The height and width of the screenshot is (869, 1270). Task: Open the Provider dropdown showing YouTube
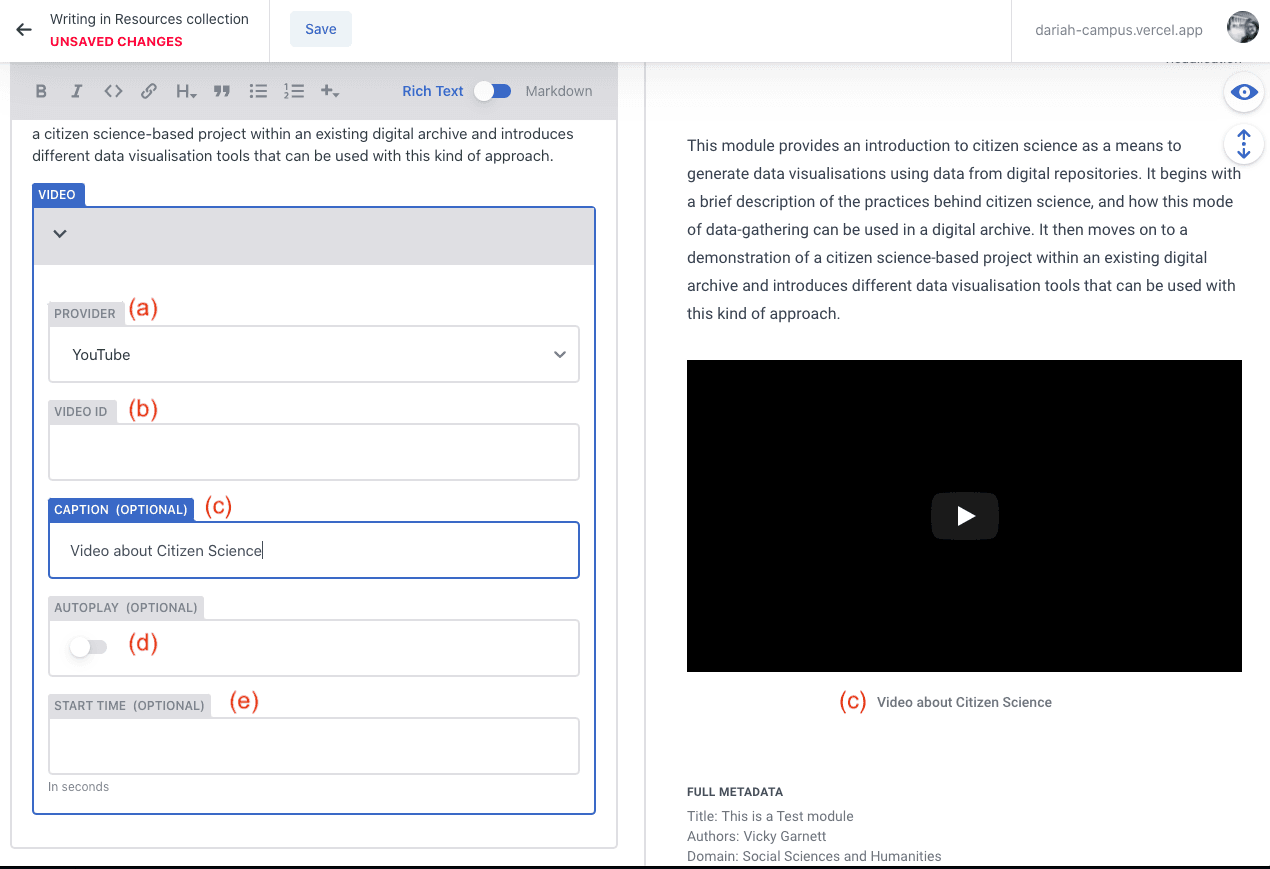point(314,354)
